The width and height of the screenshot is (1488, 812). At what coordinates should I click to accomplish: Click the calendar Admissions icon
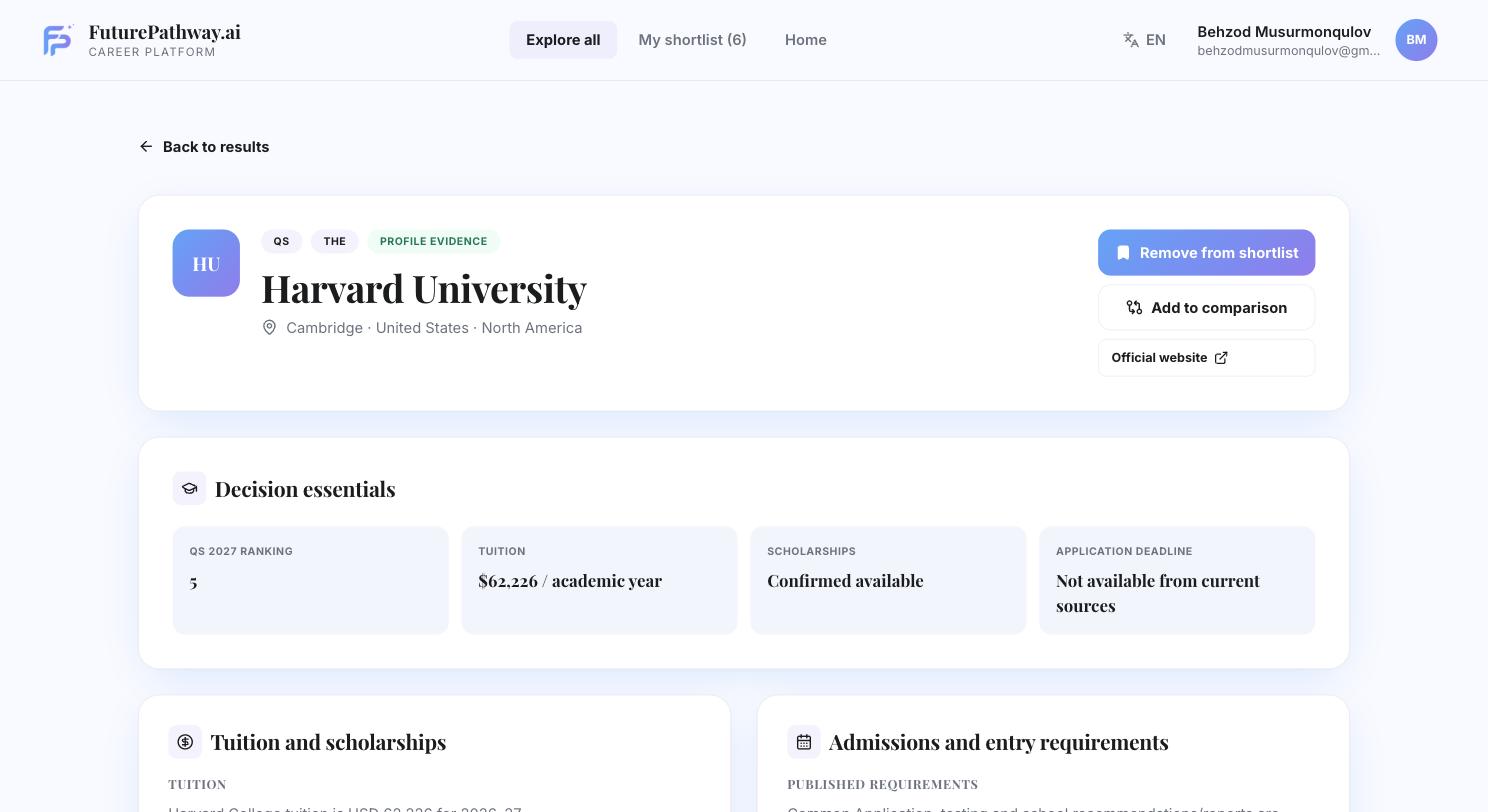(x=804, y=742)
